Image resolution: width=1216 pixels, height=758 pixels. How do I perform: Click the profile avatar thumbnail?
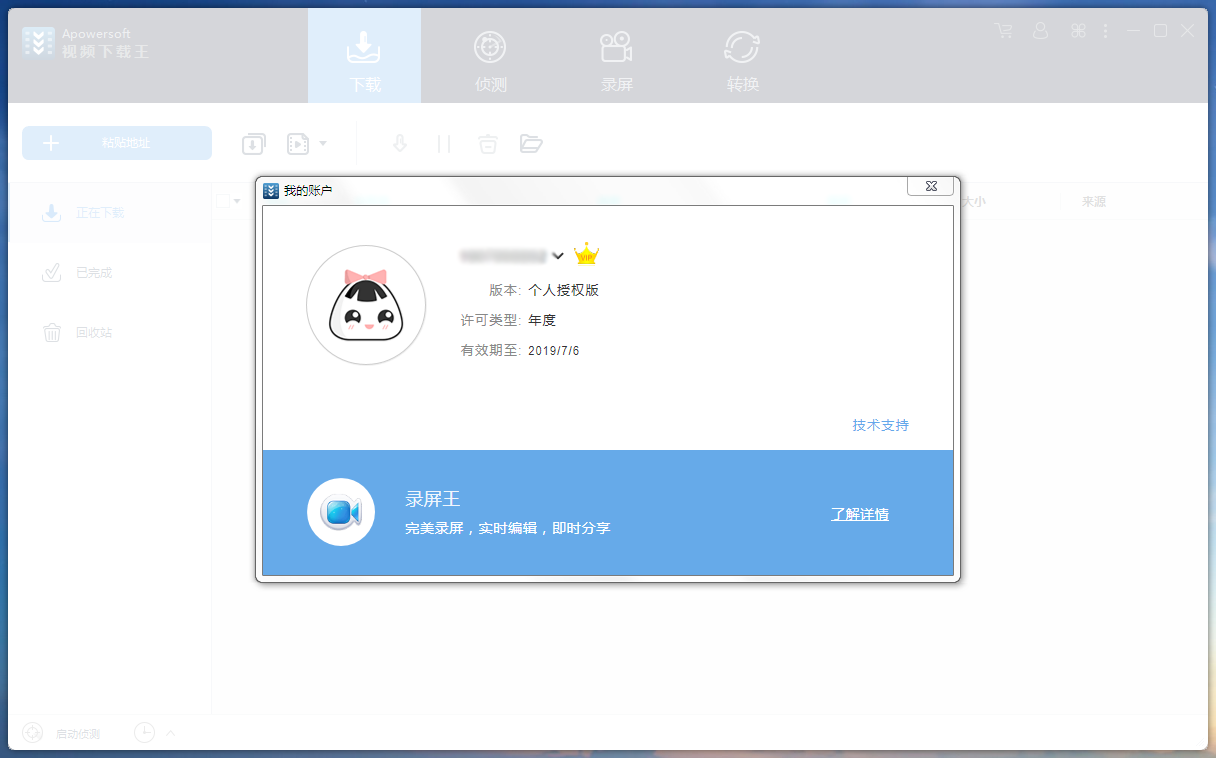coord(366,305)
